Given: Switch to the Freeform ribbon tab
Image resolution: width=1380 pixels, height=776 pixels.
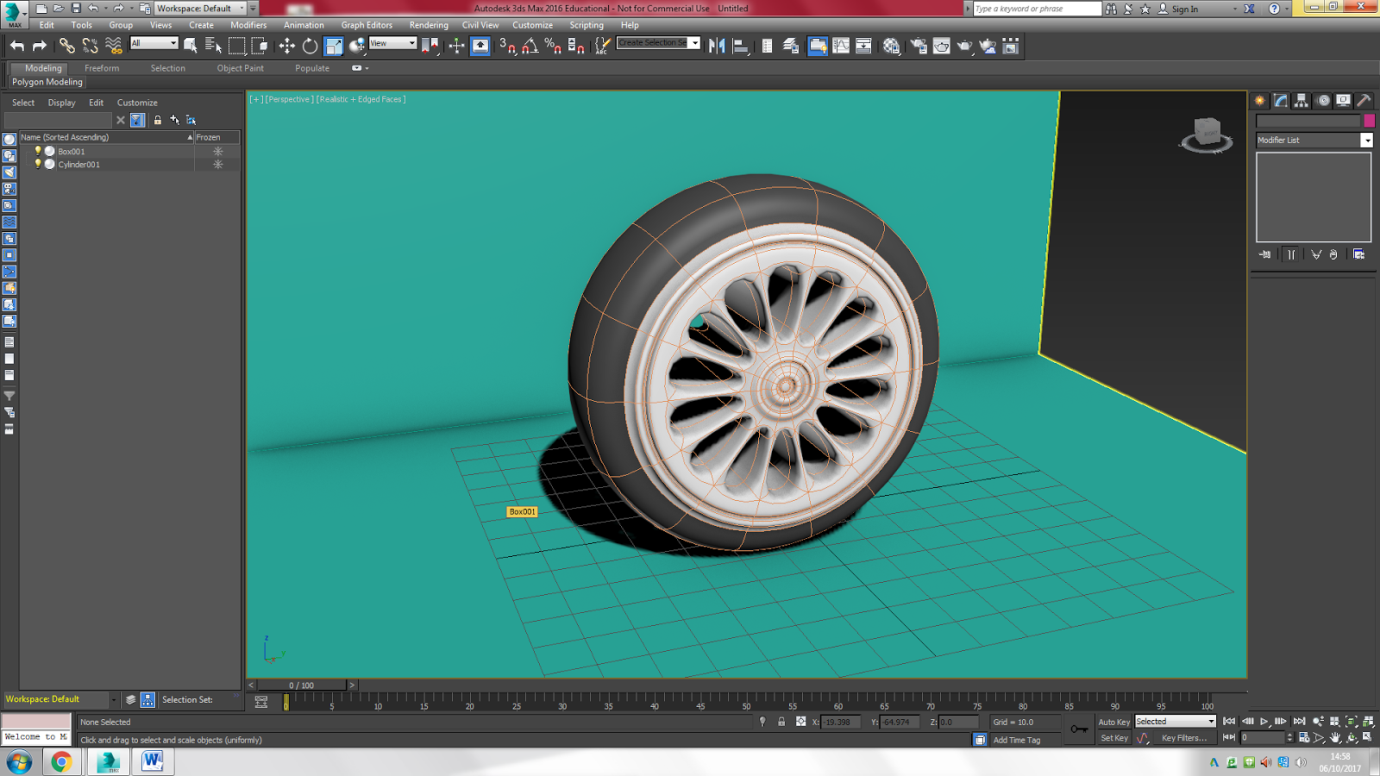Looking at the screenshot, I should [101, 68].
